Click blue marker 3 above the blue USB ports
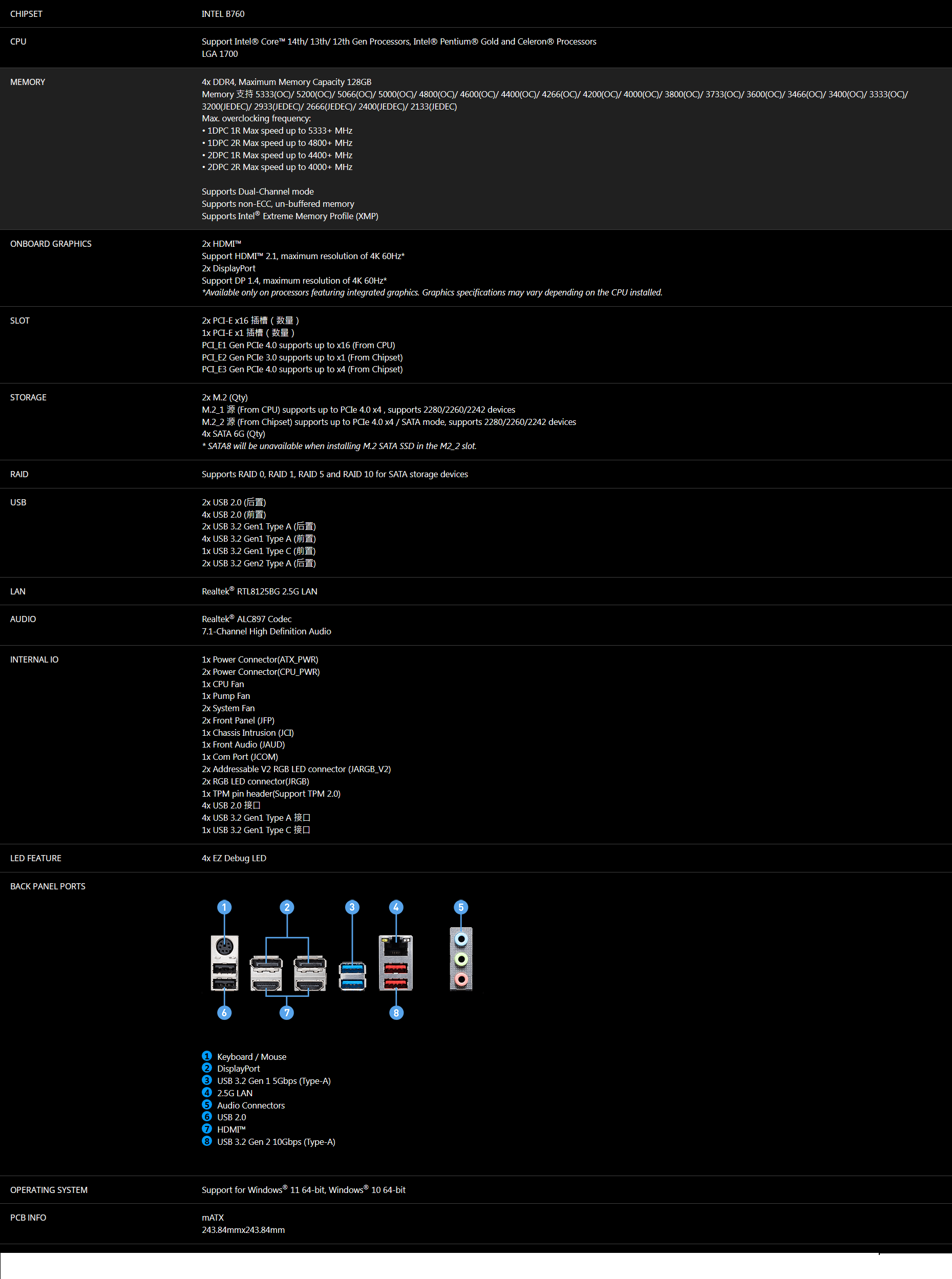Image resolution: width=952 pixels, height=1279 pixels. (352, 907)
